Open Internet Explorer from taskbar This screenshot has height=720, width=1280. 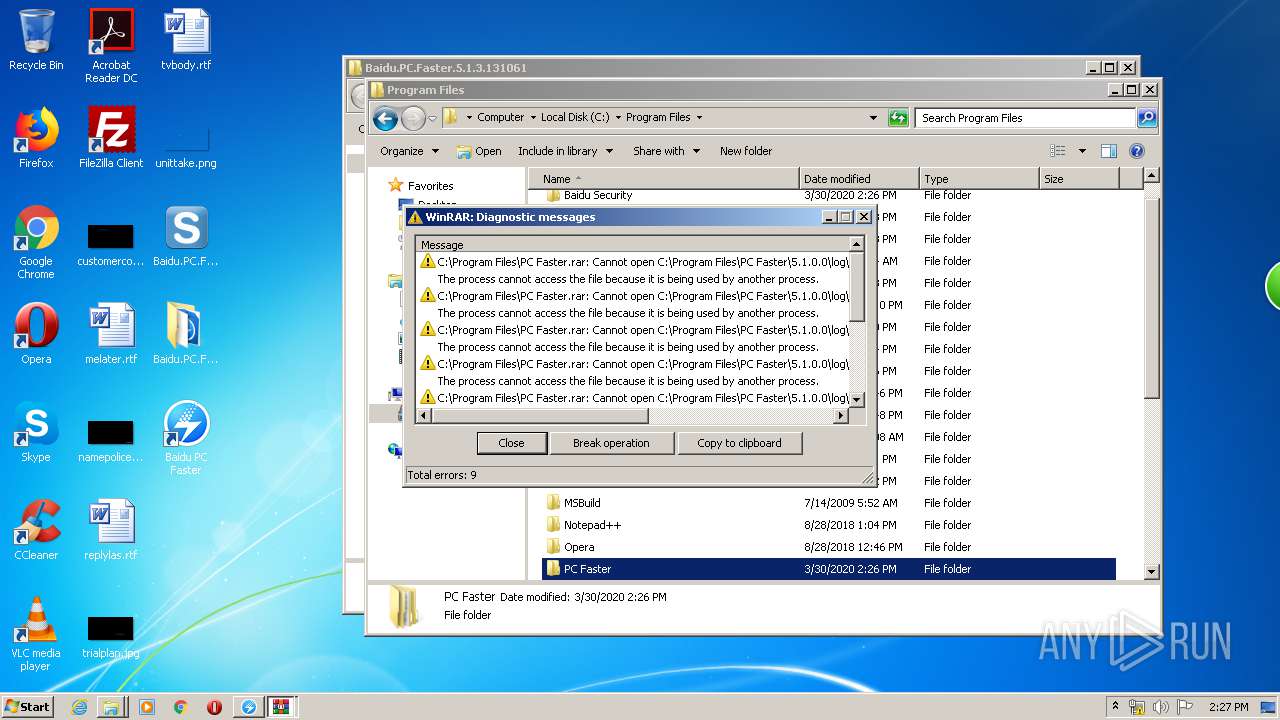[x=79, y=707]
